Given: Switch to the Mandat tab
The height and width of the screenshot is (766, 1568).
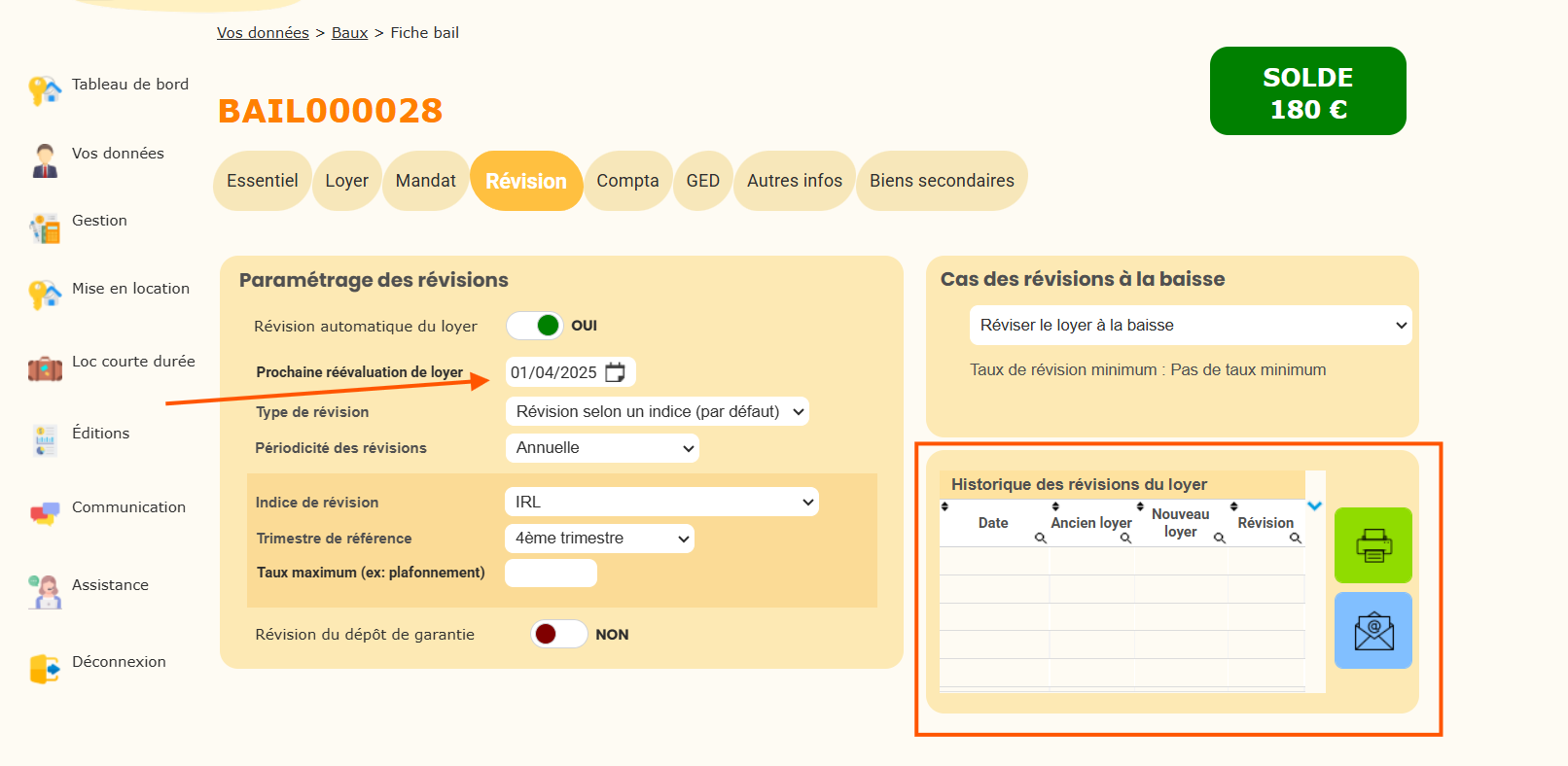Looking at the screenshot, I should click(x=426, y=181).
